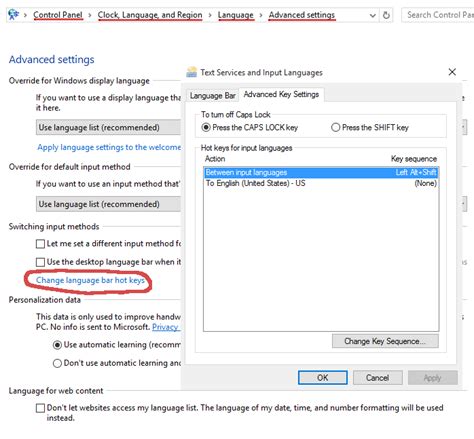Check Use the desktop language bar option

[x=40, y=262]
